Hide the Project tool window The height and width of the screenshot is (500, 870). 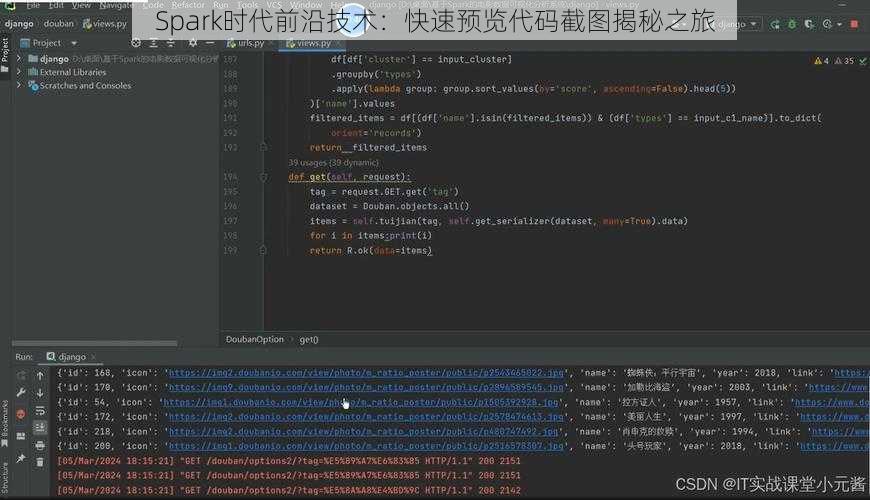(x=210, y=43)
